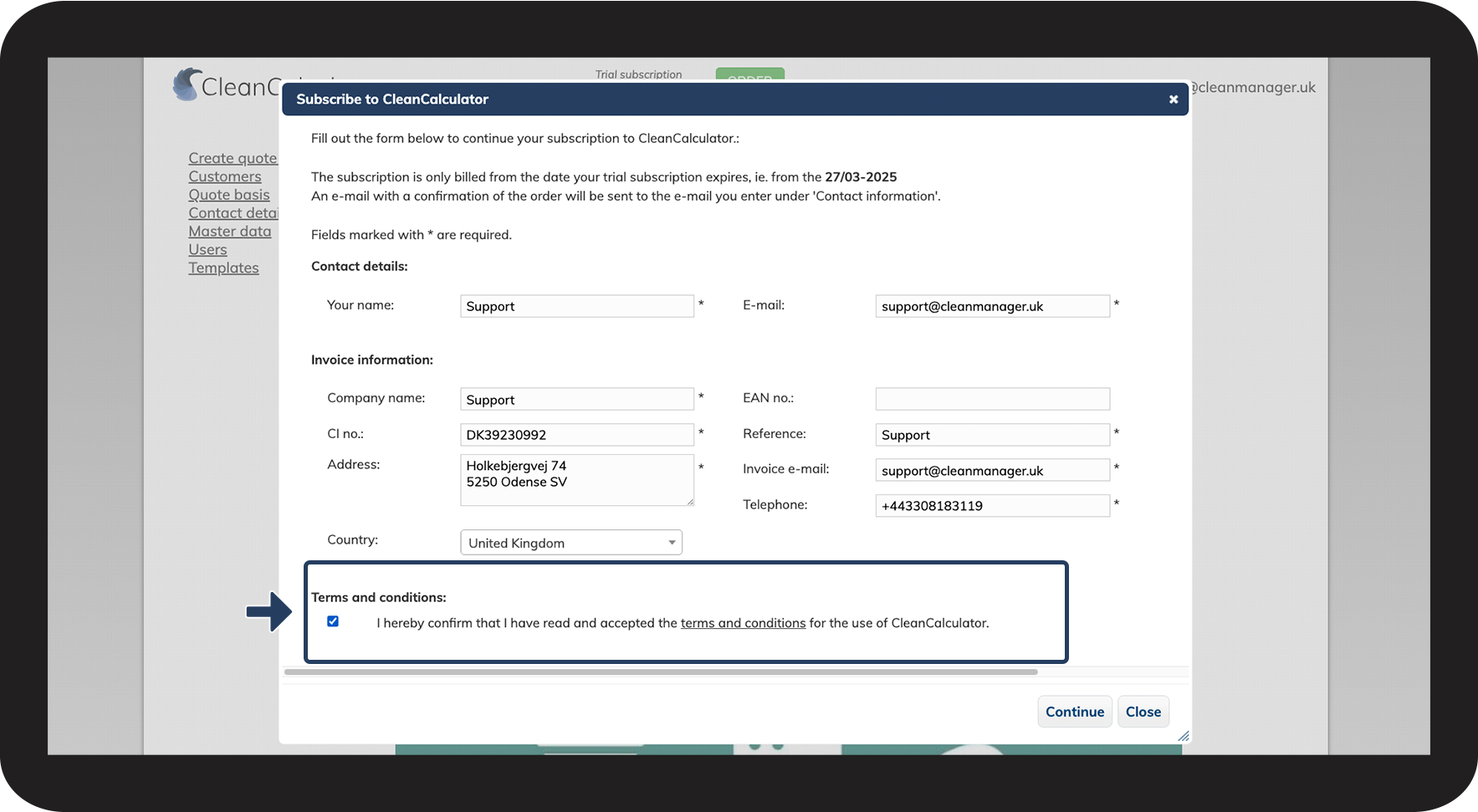Click the horizontal scrollbar in dialog
1478x812 pixels.
(660, 672)
